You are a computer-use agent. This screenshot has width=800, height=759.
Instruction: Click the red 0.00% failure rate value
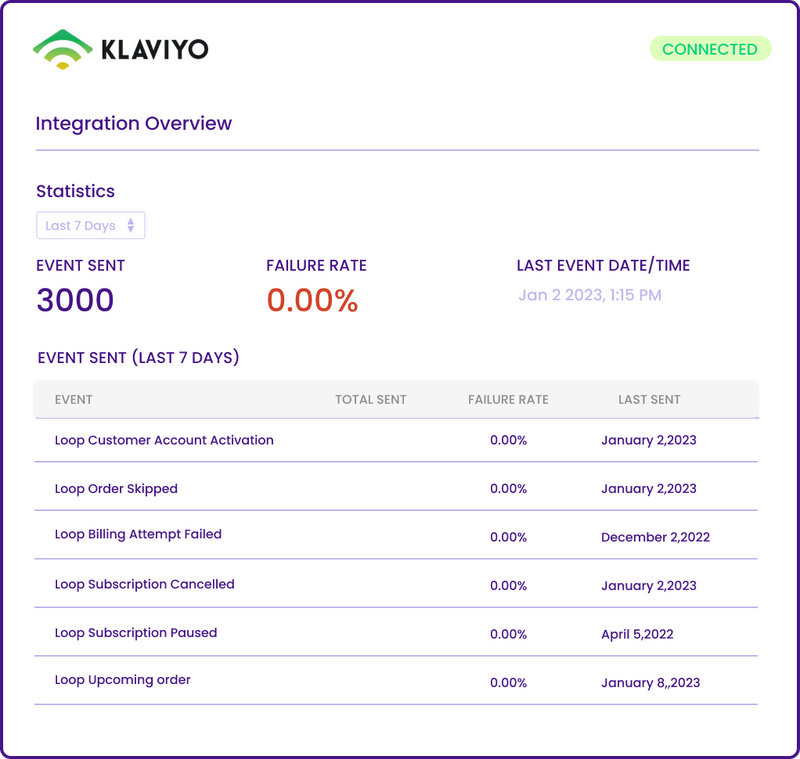(312, 300)
